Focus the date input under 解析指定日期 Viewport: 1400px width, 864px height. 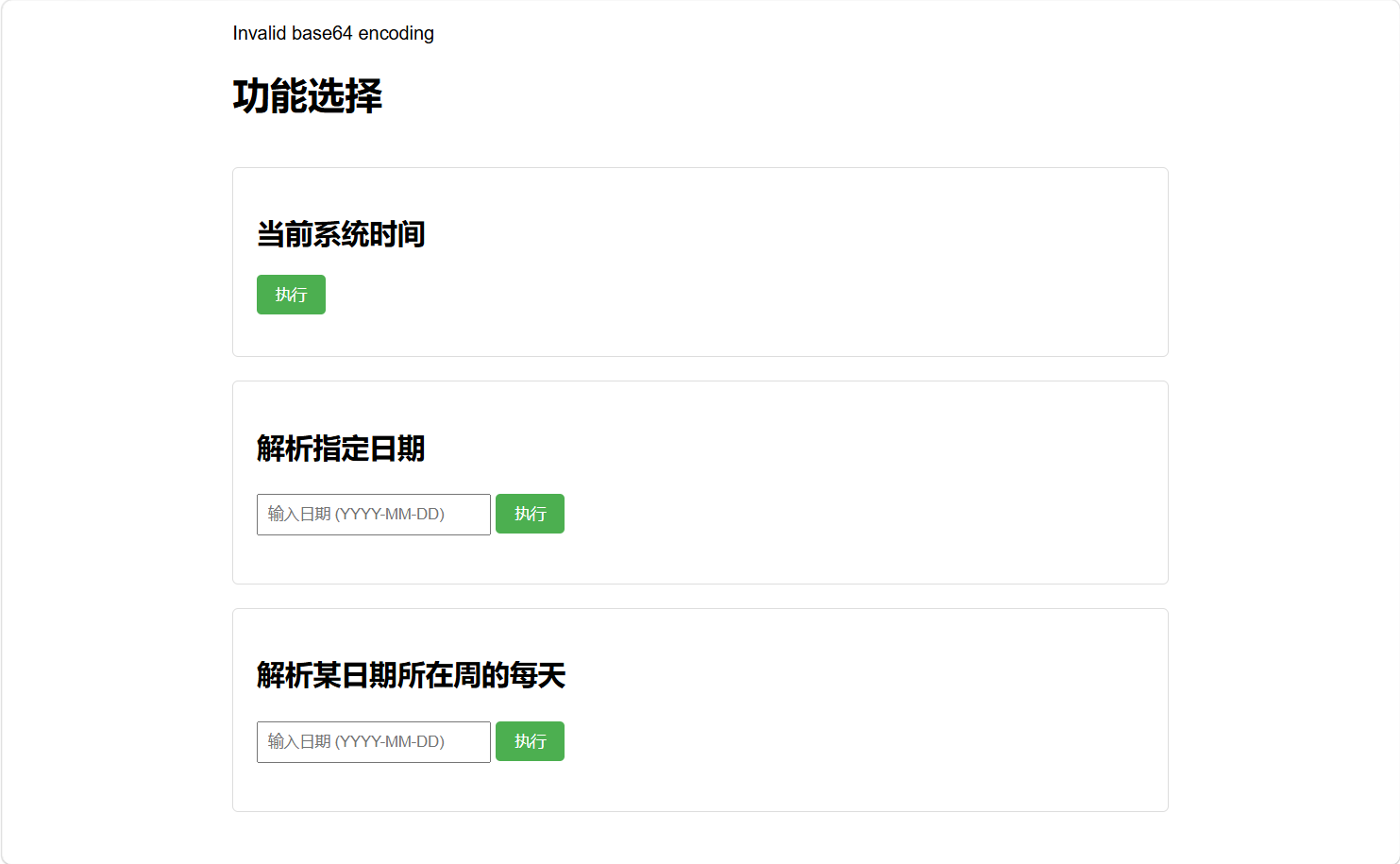[x=374, y=515]
